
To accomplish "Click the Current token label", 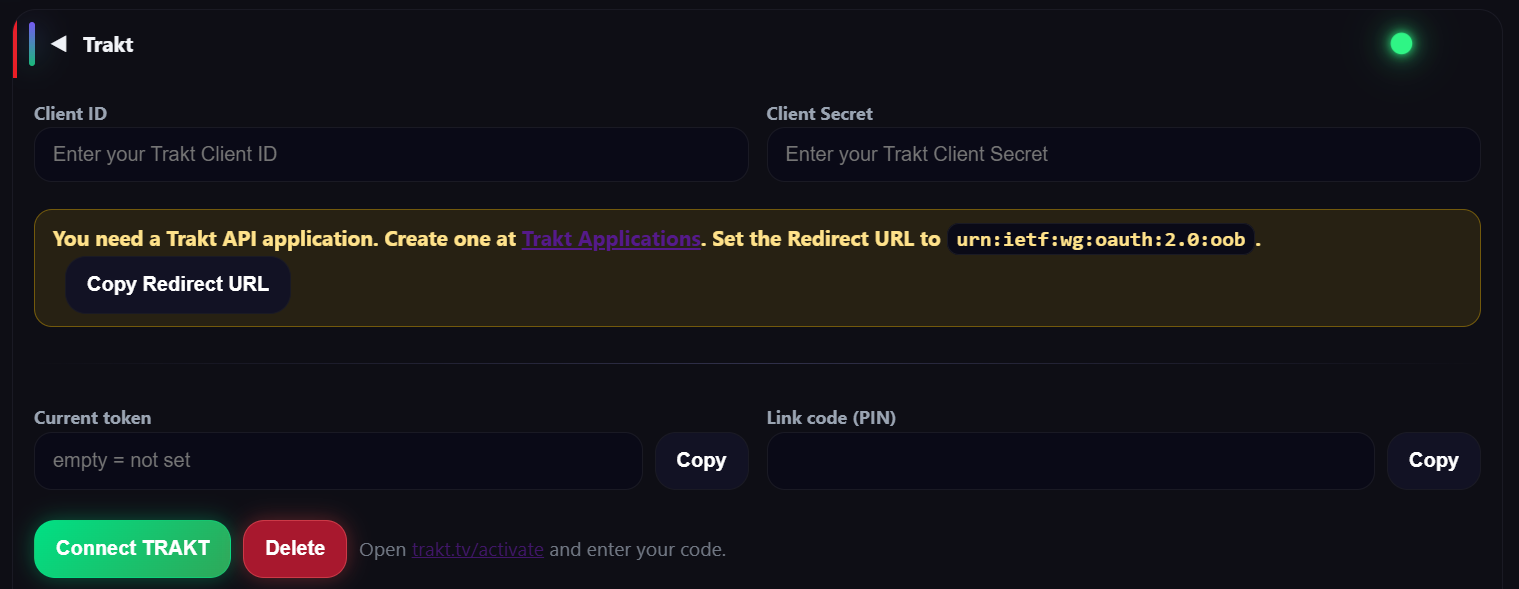I will (92, 418).
